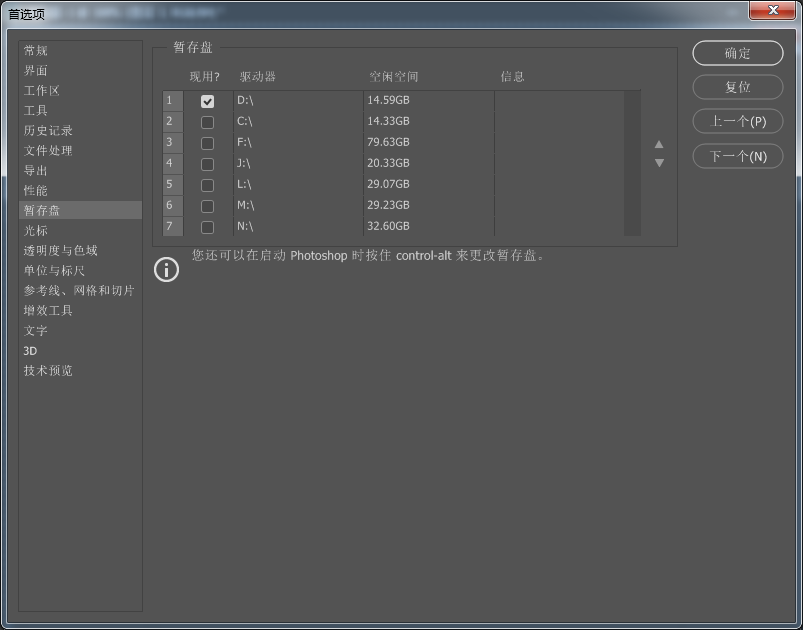Select row number 4 in disk list
The image size is (803, 630).
pyautogui.click(x=173, y=164)
